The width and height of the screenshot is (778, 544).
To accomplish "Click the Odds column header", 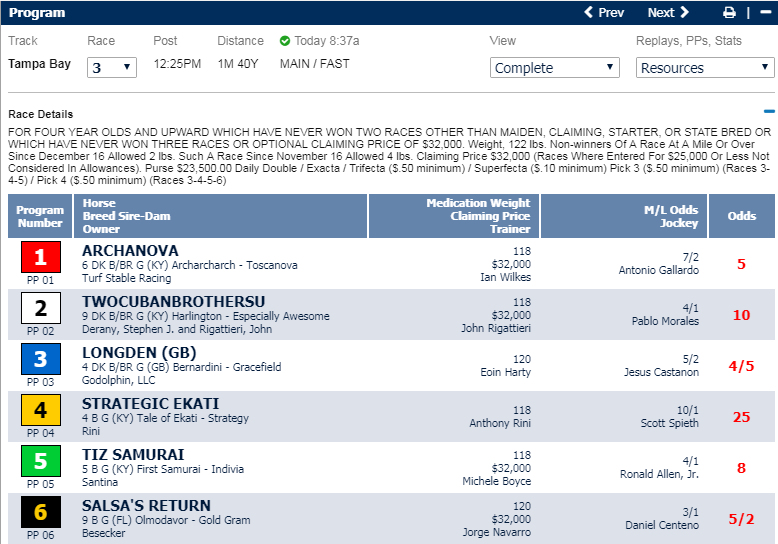I will 742,216.
